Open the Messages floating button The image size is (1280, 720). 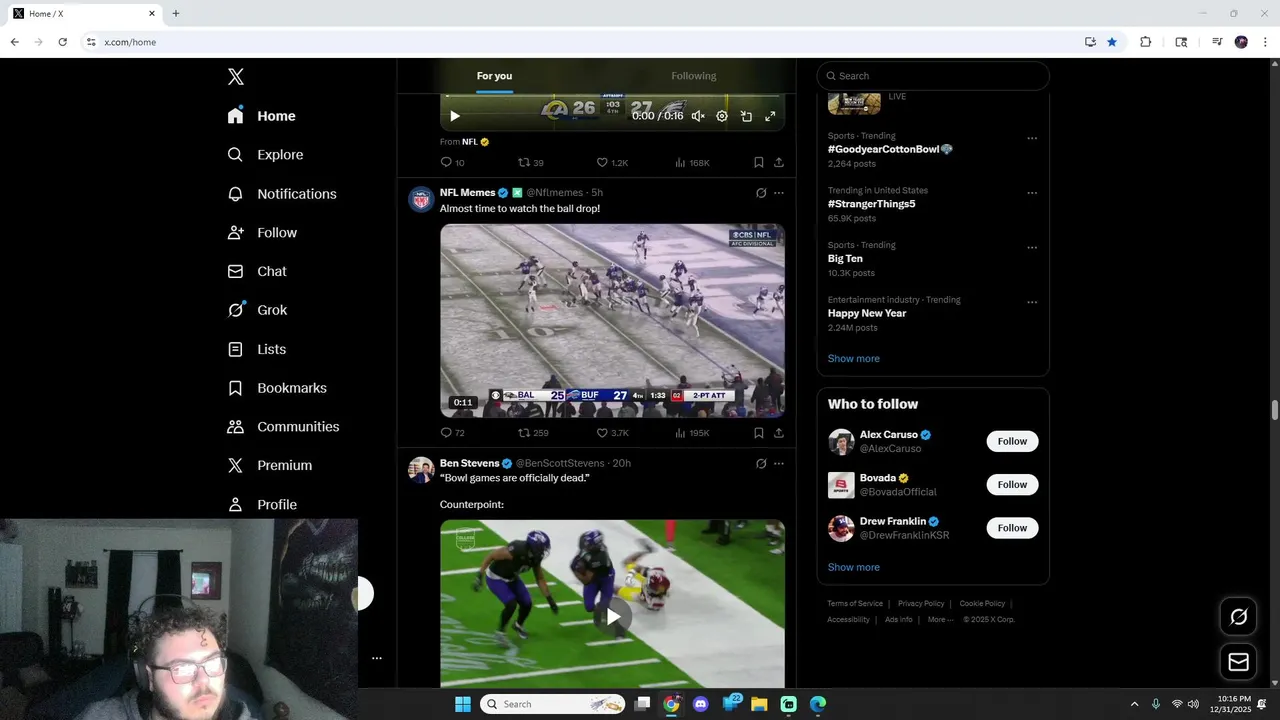pyautogui.click(x=1238, y=662)
